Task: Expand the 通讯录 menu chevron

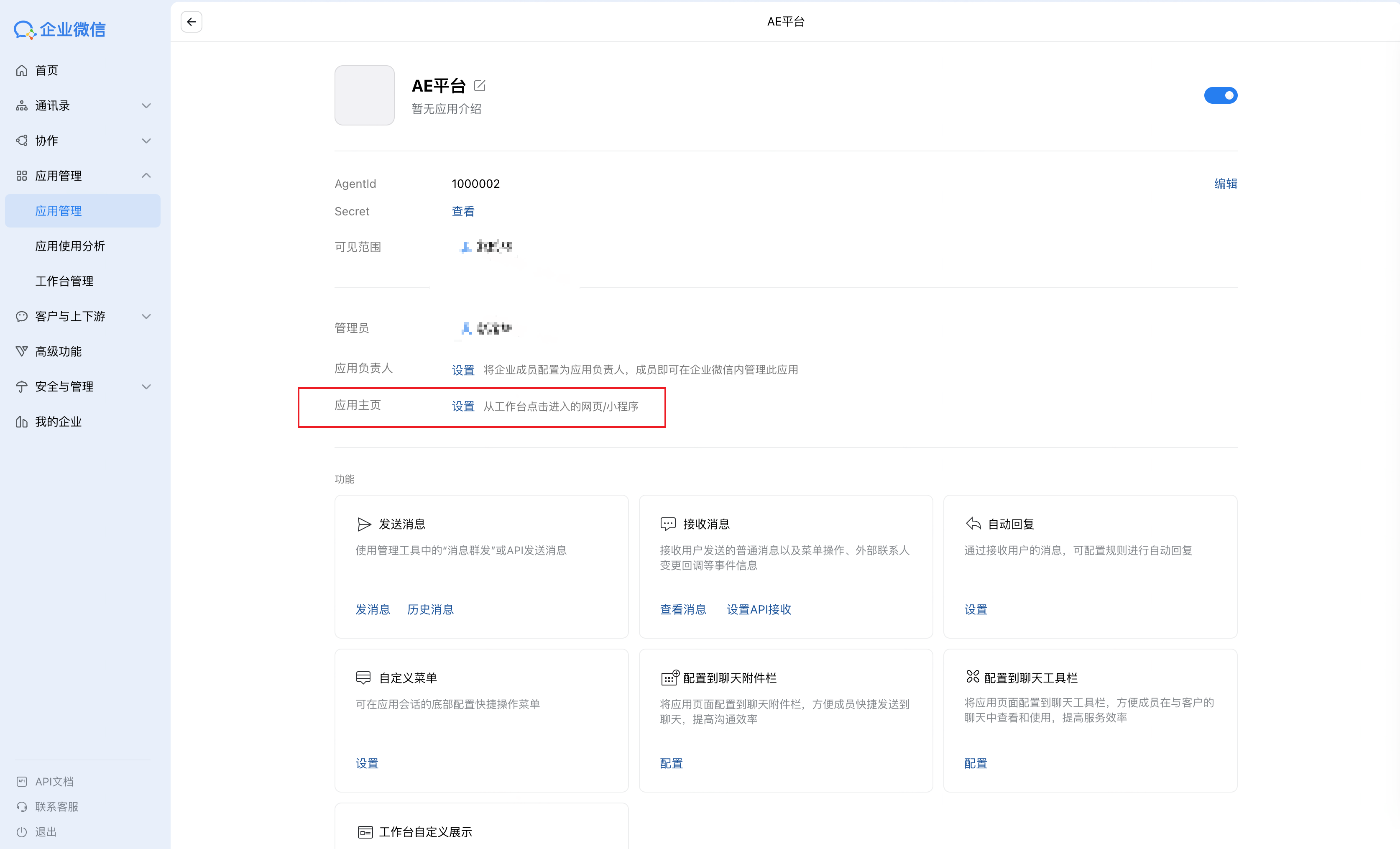Action: [x=146, y=106]
